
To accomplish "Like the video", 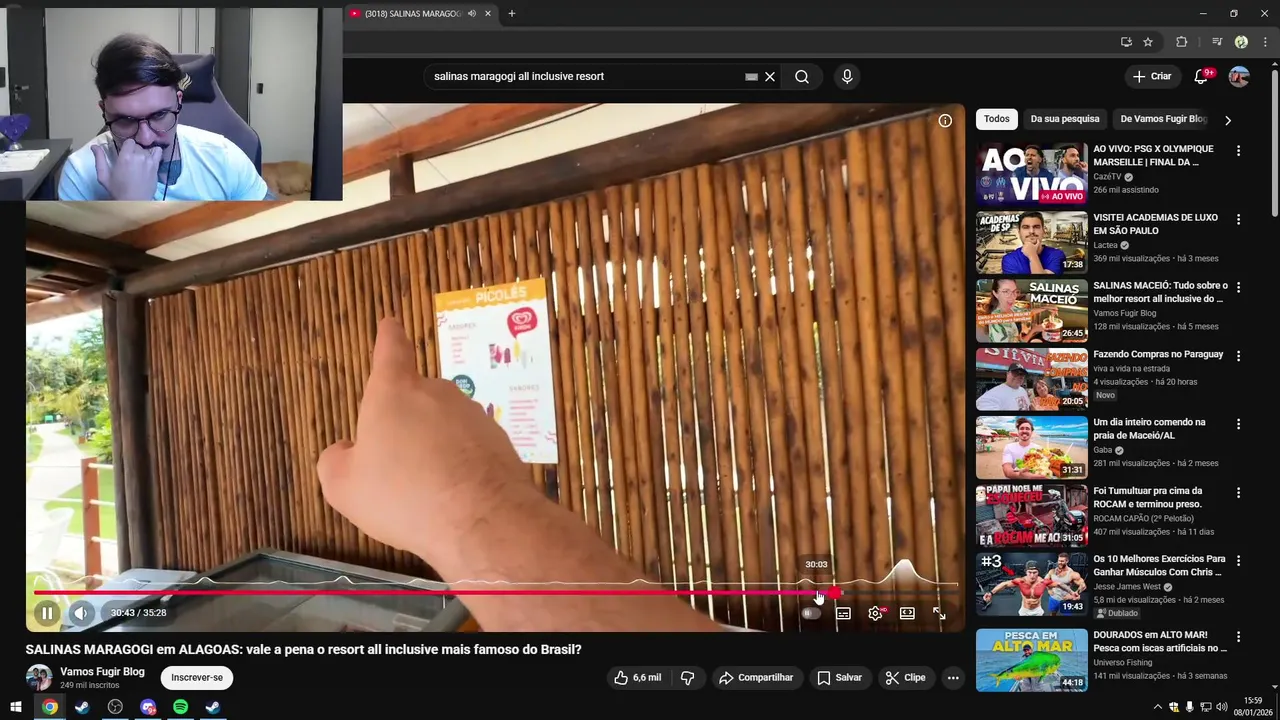I will (637, 678).
